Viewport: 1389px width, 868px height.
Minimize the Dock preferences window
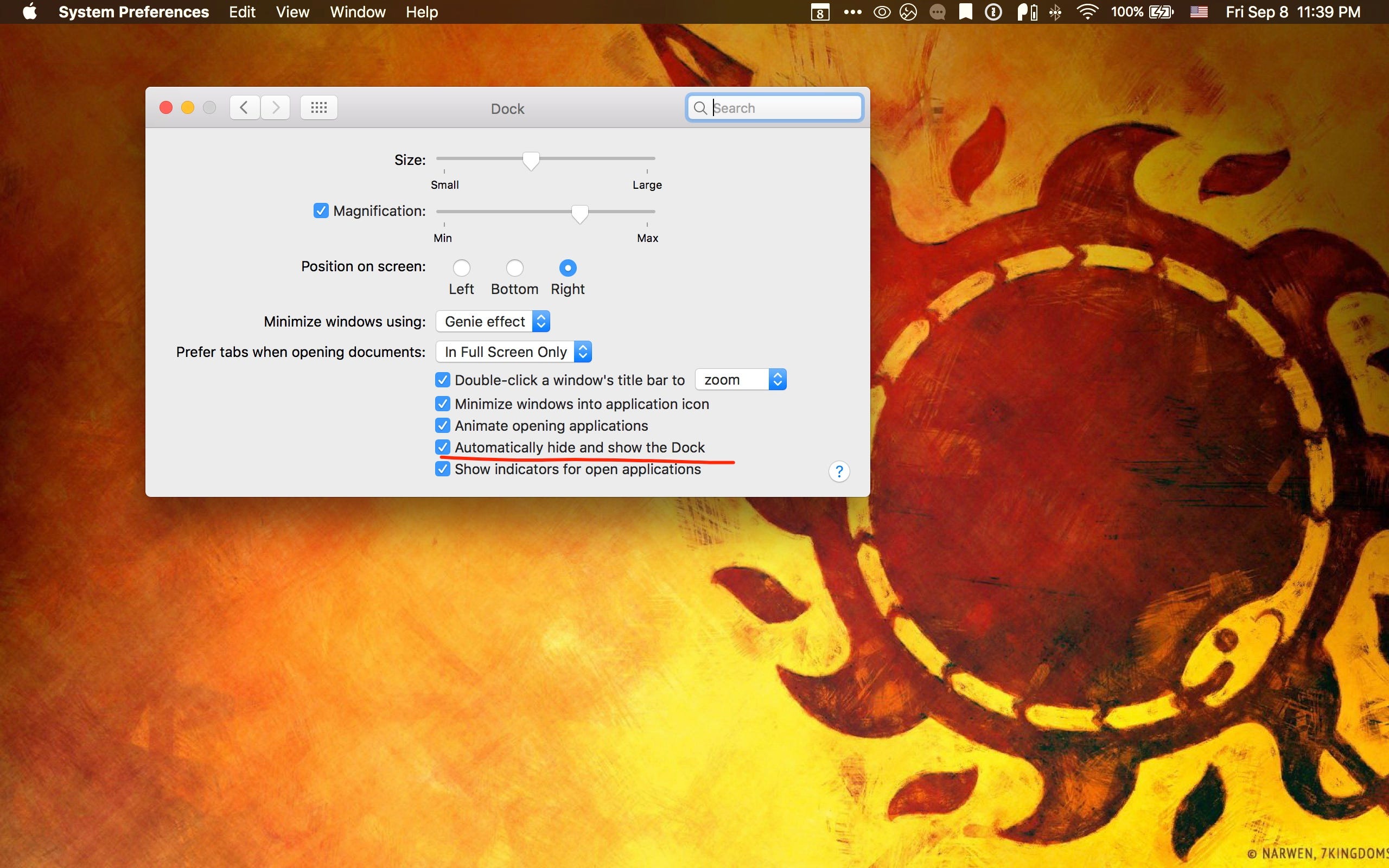188,107
